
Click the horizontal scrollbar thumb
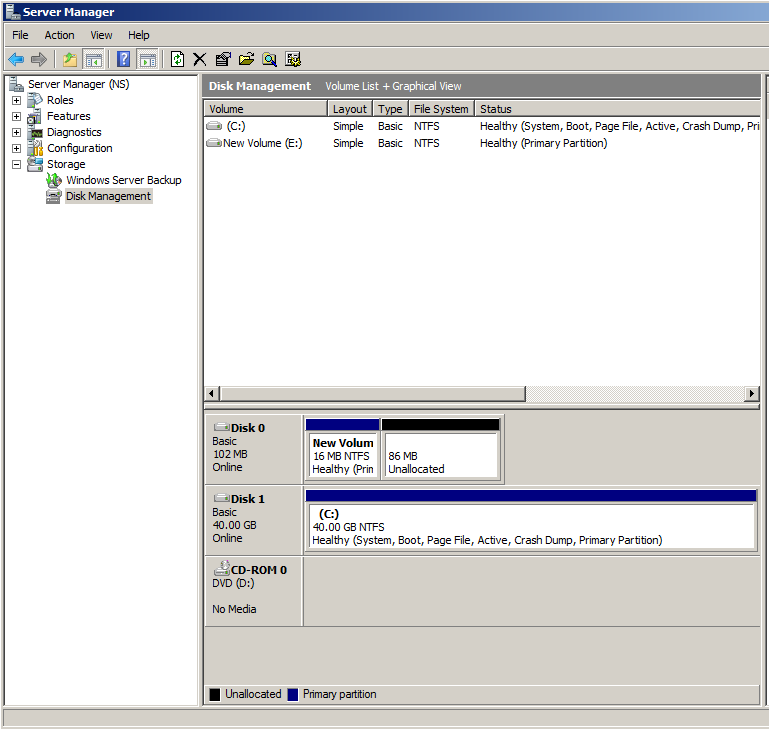tap(373, 393)
